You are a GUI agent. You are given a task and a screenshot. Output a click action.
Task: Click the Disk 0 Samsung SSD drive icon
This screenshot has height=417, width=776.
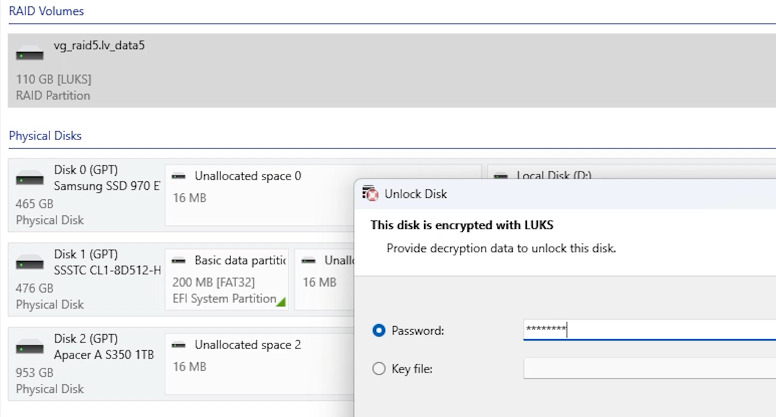(30, 178)
